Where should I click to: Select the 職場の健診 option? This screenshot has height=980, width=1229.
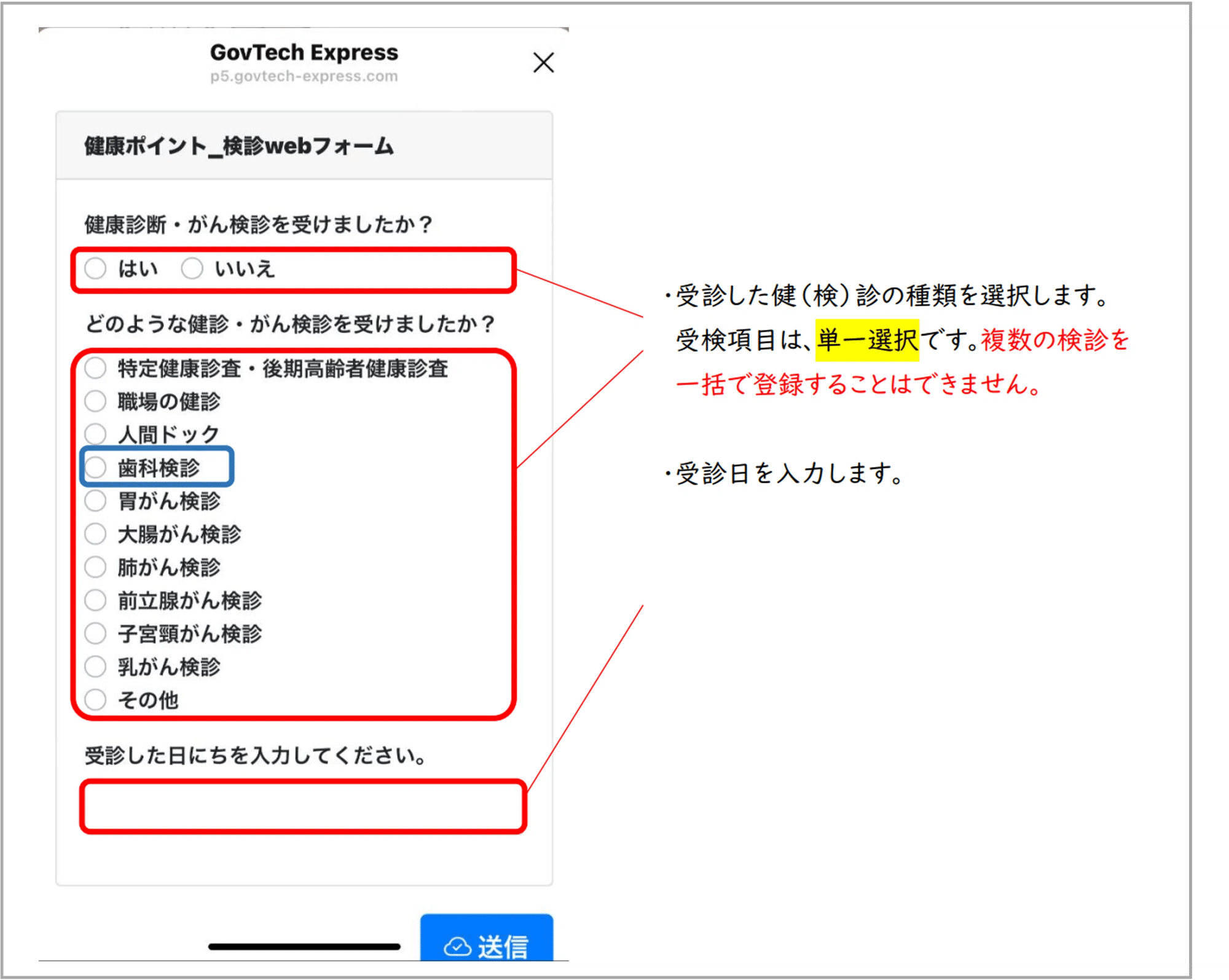coord(95,401)
